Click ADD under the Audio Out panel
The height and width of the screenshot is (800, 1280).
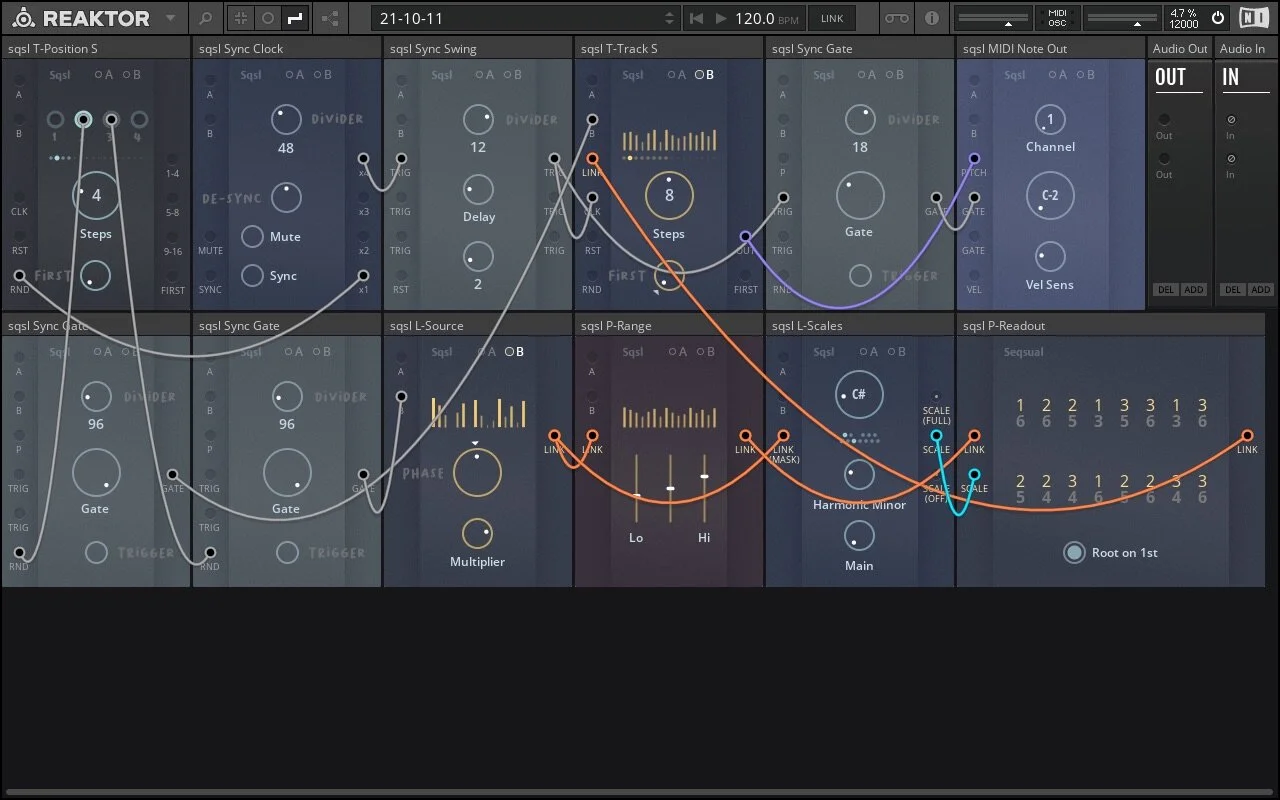pyautogui.click(x=1194, y=289)
